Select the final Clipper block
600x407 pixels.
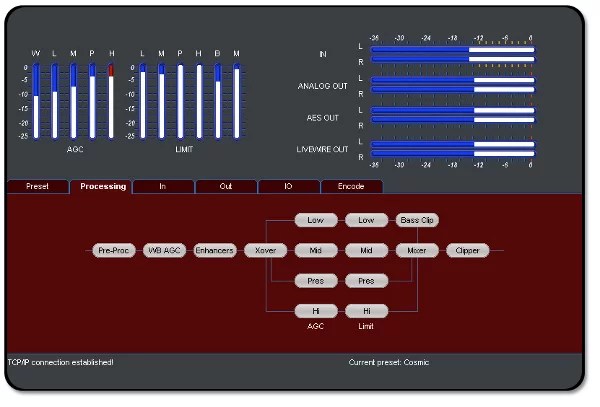click(x=468, y=250)
